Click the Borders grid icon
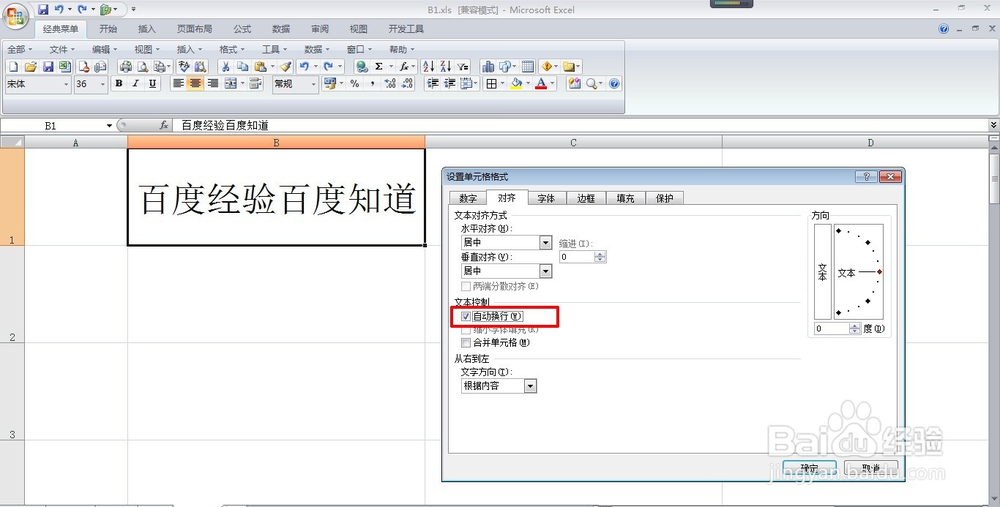Image resolution: width=1000 pixels, height=507 pixels. point(491,84)
